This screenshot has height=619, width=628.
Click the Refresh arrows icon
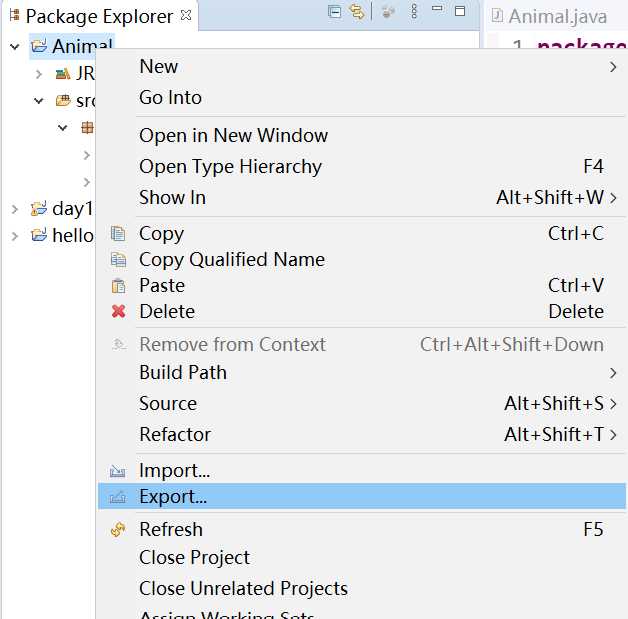(x=118, y=529)
